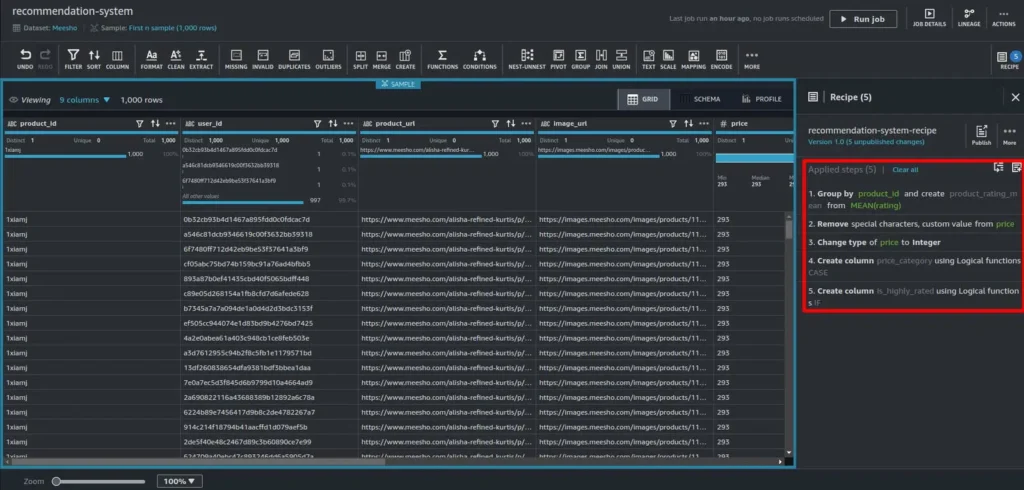
Task: Open the Duplicates tool
Action: pyautogui.click(x=294, y=59)
